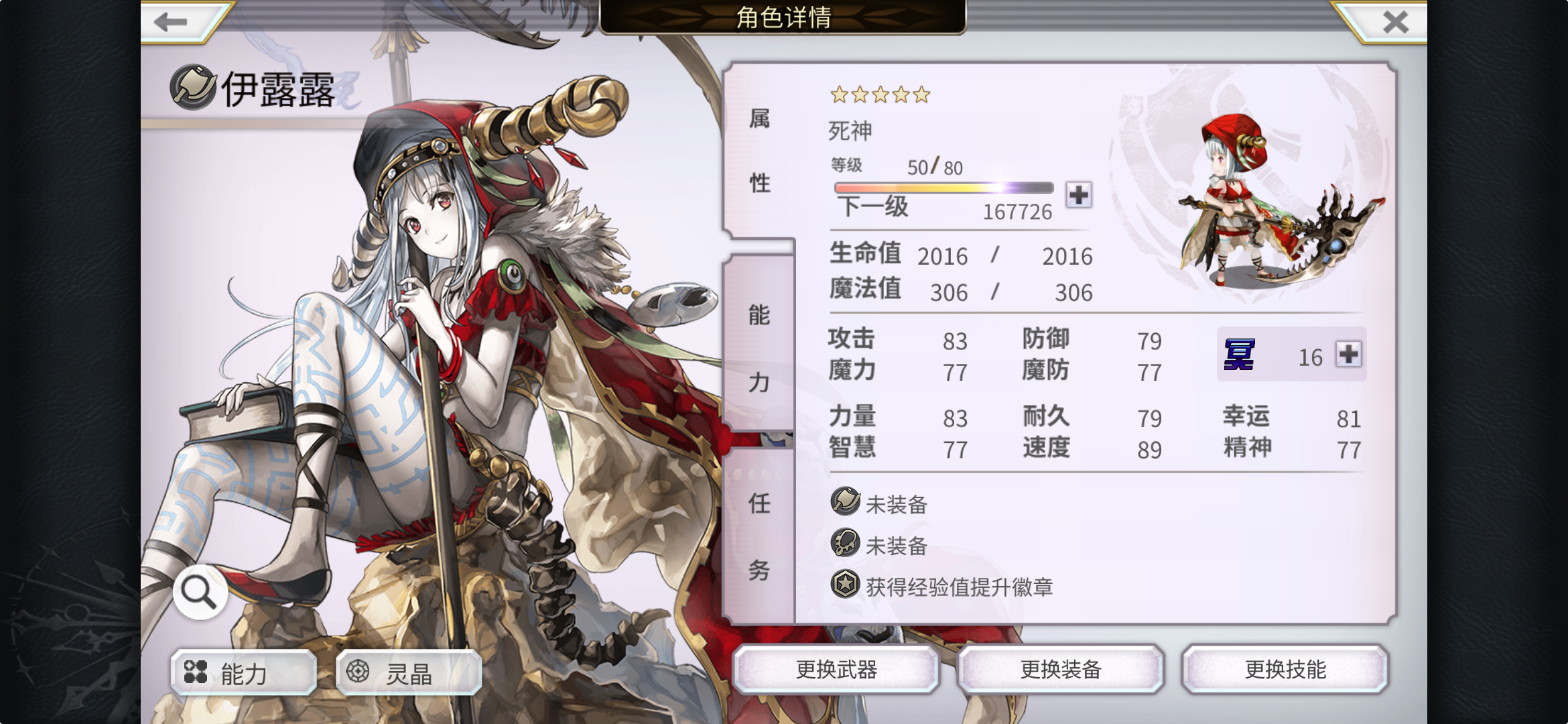Screen dimensions: 1568x724
Task: Switch to the 任务 side tab
Action: 759,536
